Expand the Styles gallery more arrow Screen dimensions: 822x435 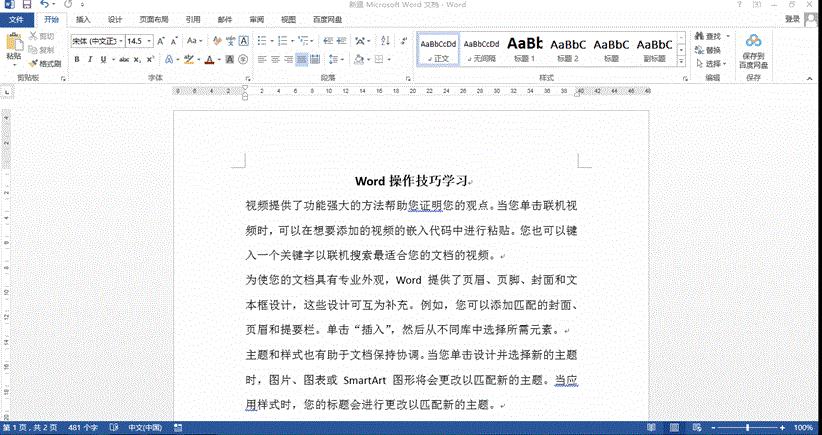click(681, 62)
